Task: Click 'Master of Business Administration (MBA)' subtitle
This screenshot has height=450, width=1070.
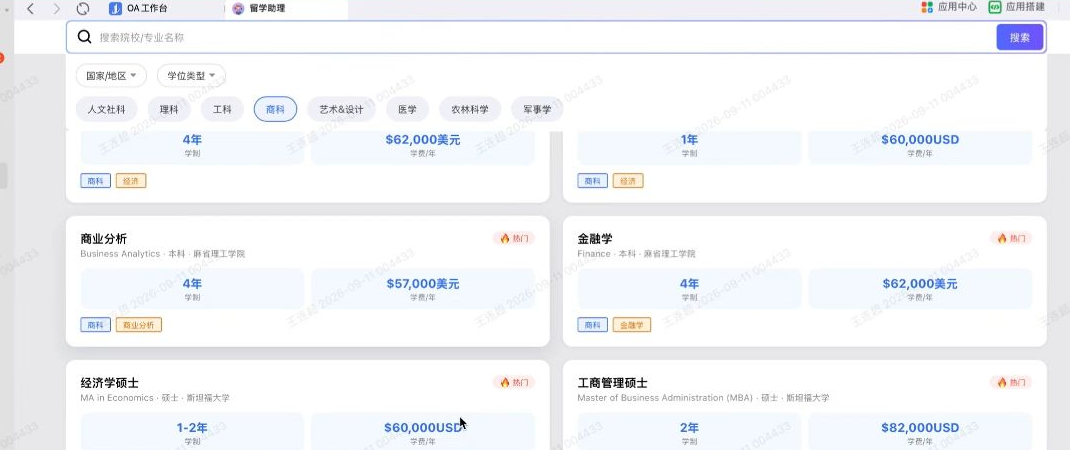Action: click(x=665, y=398)
